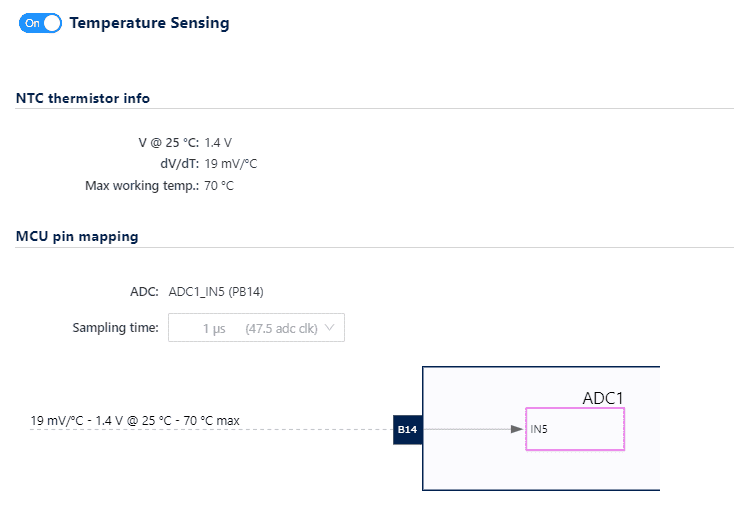Click the NTC thermistor info section header

coord(83,98)
